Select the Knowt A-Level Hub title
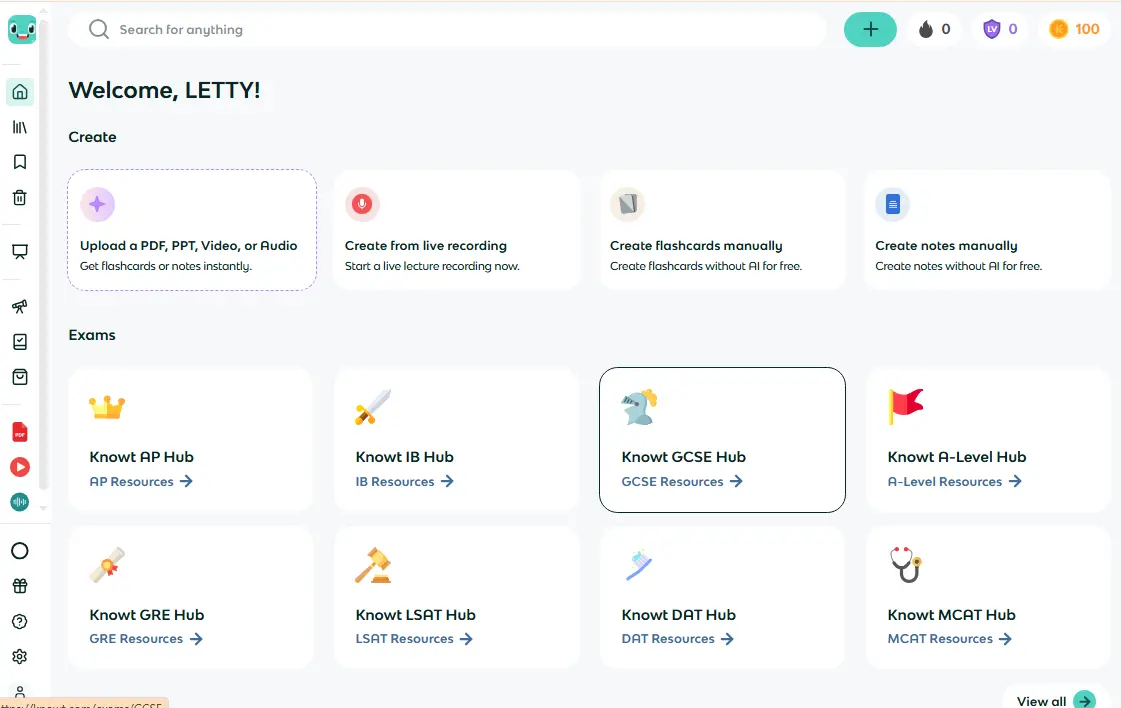This screenshot has width=1121, height=708. click(x=957, y=457)
